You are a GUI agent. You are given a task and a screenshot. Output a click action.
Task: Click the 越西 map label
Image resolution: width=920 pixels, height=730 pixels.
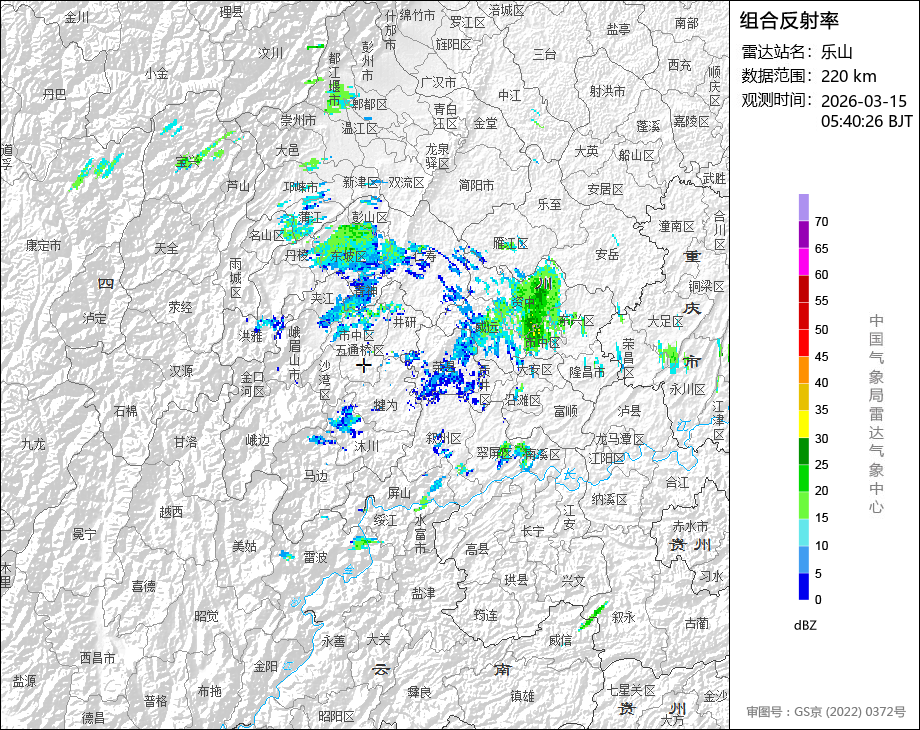(x=171, y=512)
